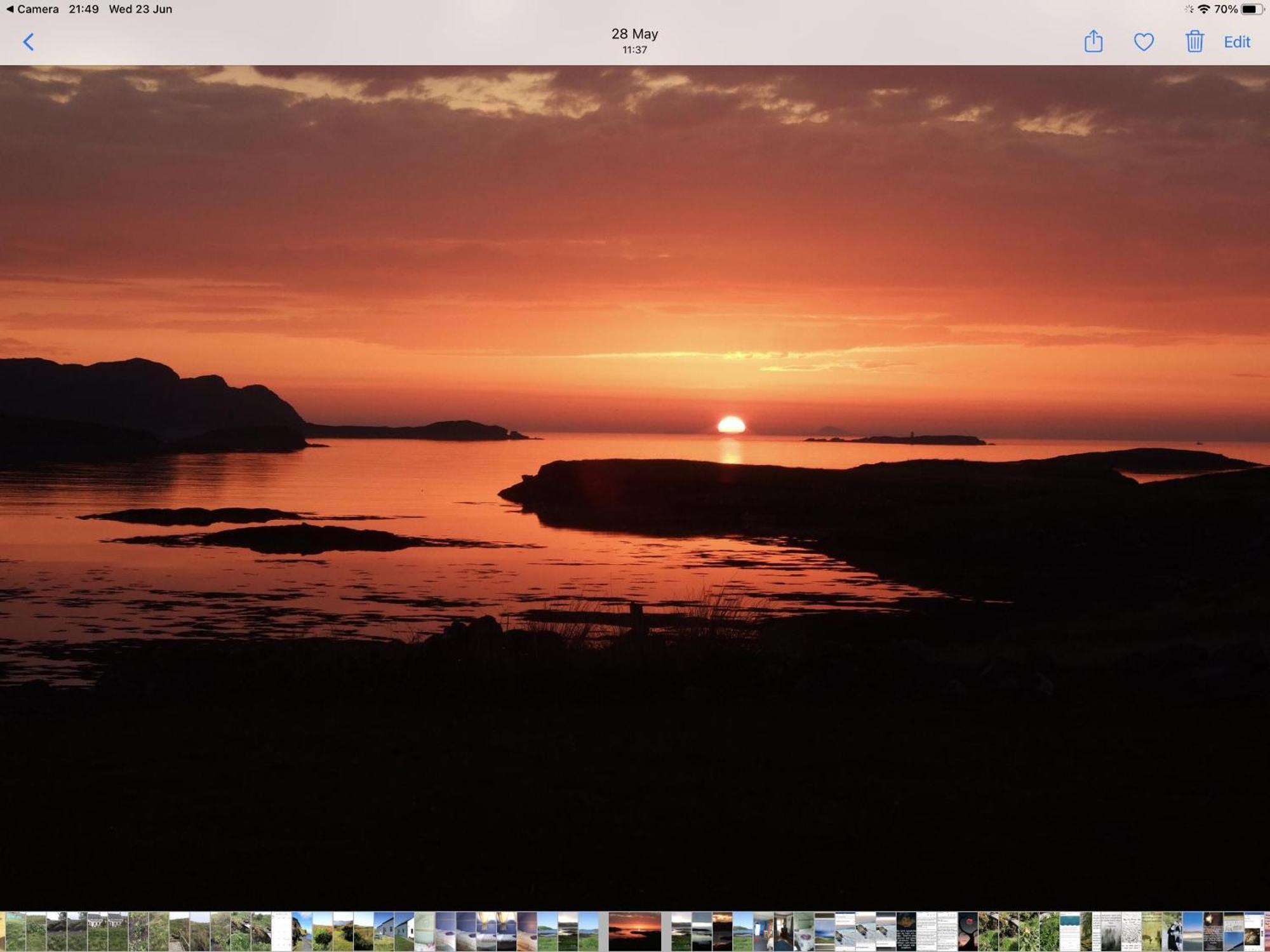Select the enlarged sunset thumbnail in filmstrip
Viewport: 1270px width, 952px height.
coord(635,932)
